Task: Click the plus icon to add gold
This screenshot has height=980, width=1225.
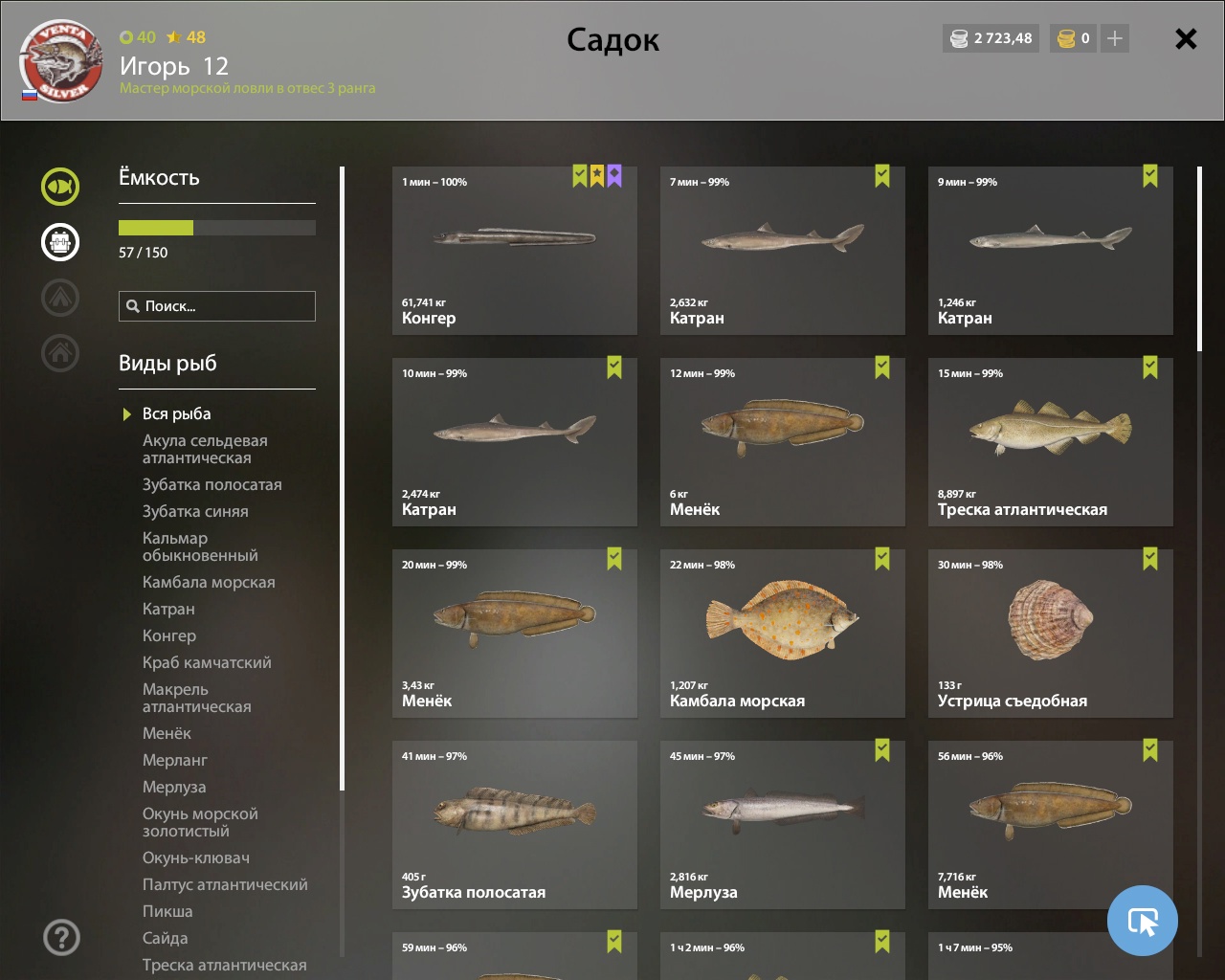Action: point(1114,38)
